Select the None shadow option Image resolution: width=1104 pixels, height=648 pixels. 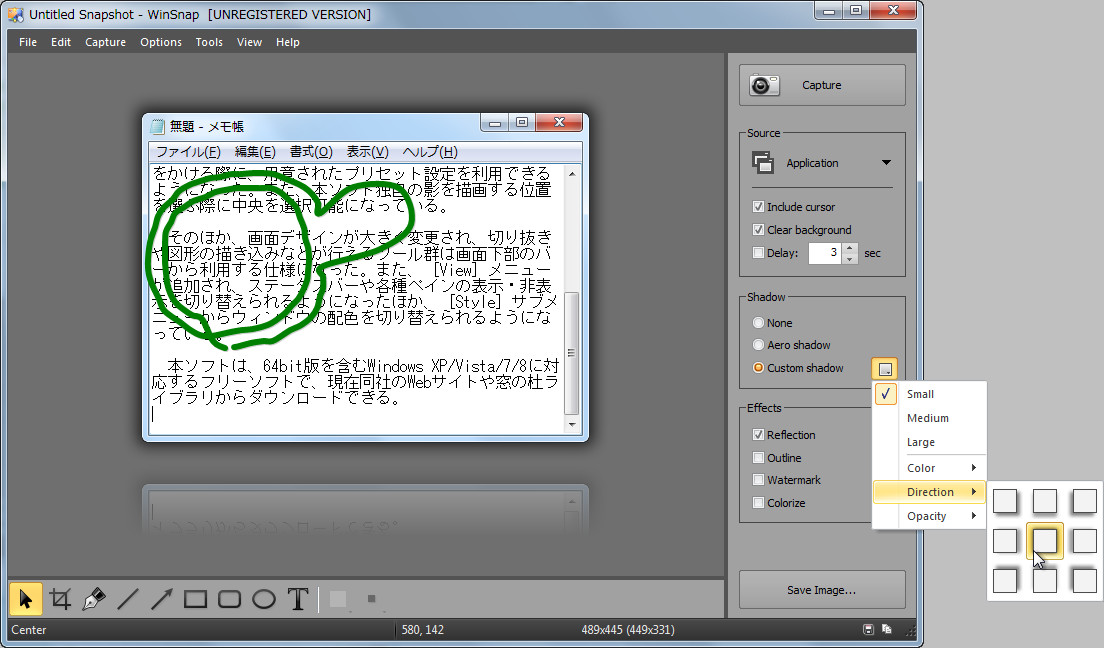tap(758, 323)
